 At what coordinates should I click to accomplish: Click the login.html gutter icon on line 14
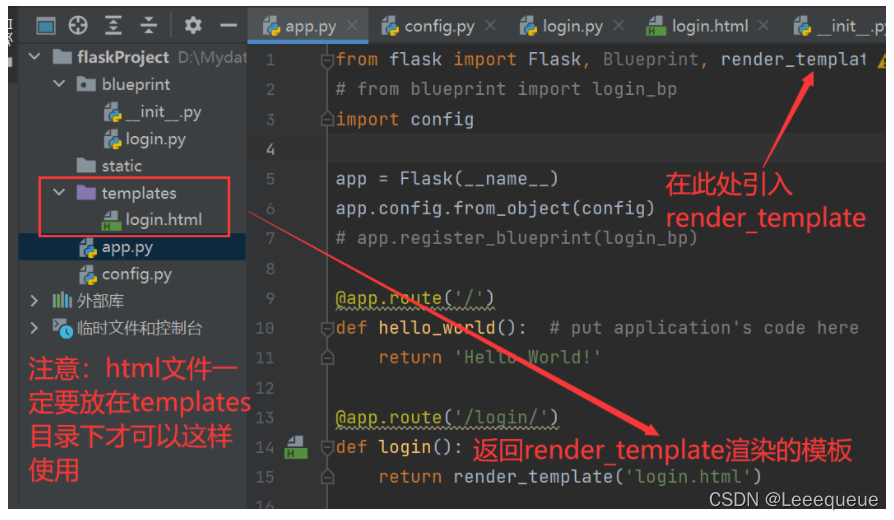point(296,448)
